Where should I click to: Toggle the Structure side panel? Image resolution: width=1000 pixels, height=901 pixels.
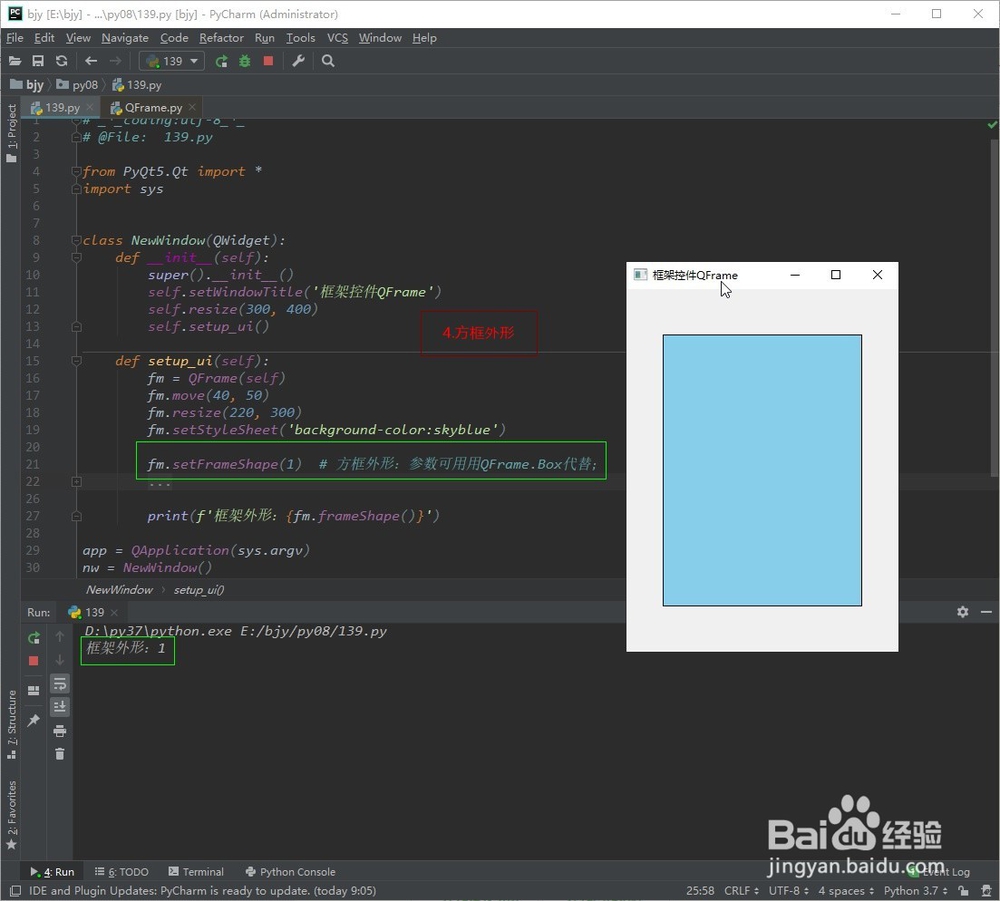click(x=11, y=725)
